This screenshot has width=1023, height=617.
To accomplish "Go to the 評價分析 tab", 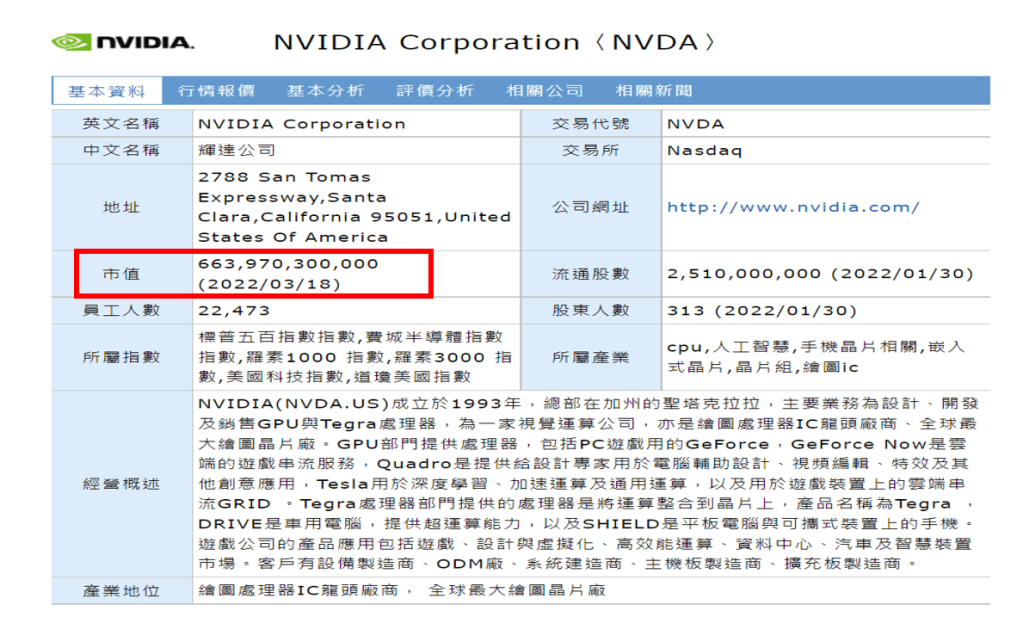I will [435, 91].
